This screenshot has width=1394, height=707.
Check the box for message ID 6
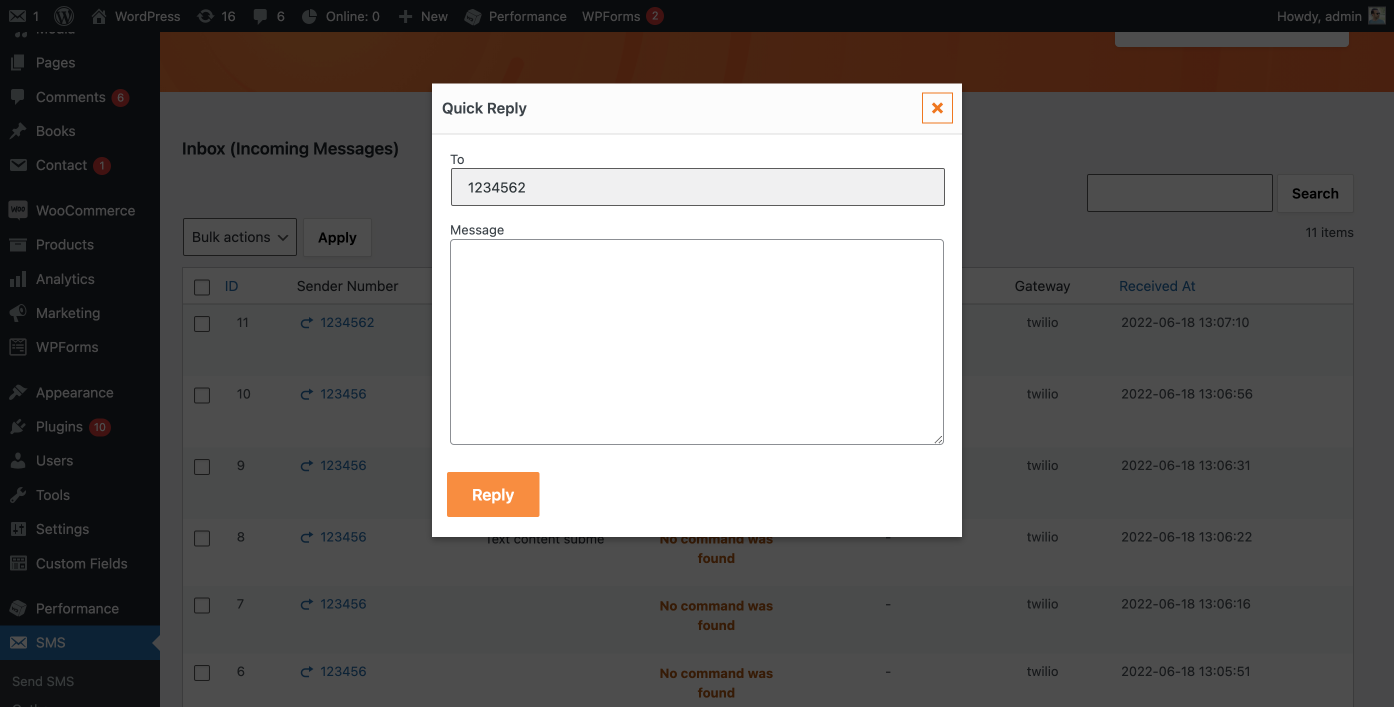coord(202,673)
